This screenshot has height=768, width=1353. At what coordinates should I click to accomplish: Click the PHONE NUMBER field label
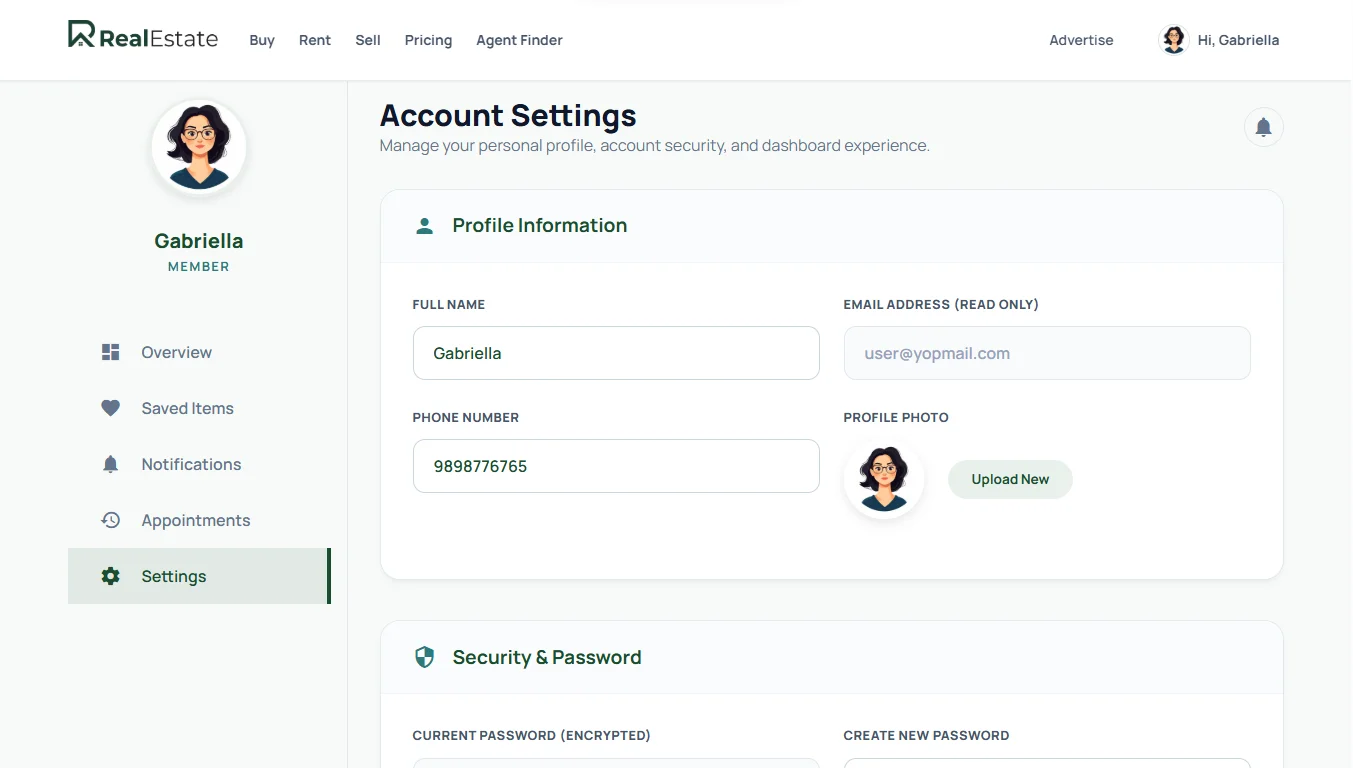pos(466,418)
